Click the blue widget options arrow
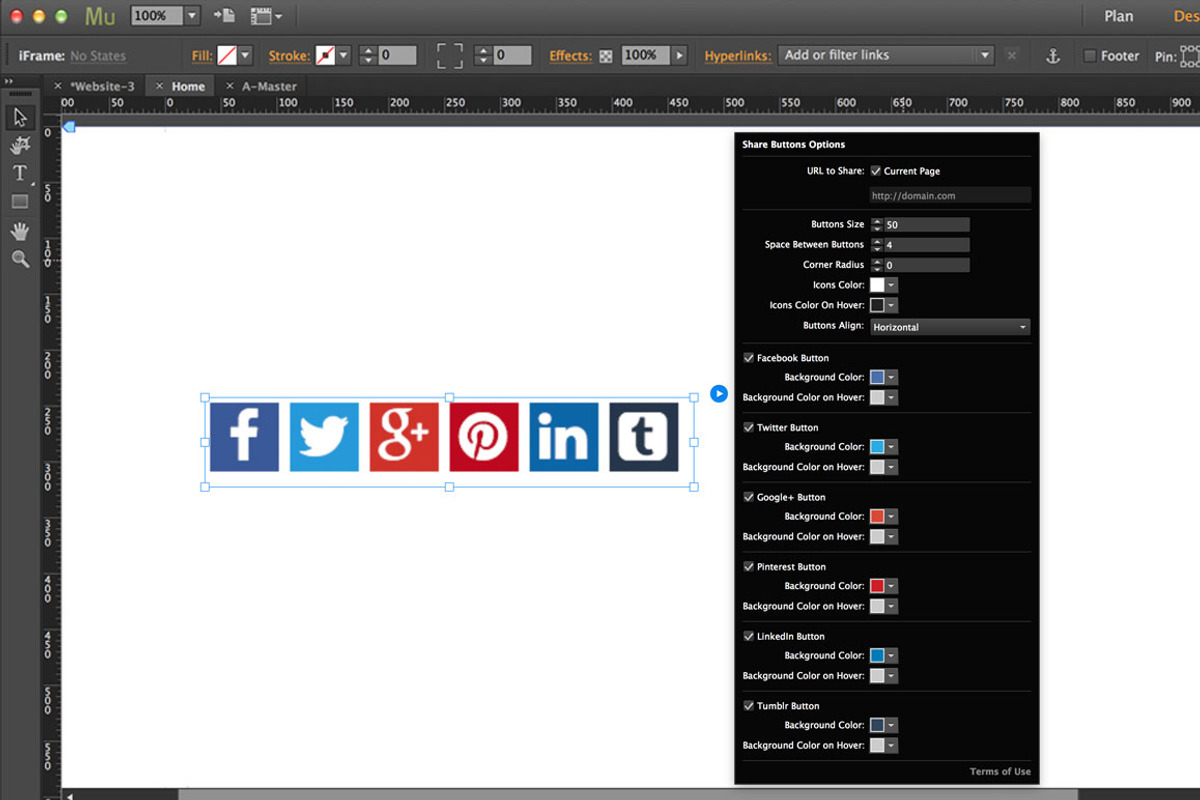This screenshot has height=800, width=1200. click(x=719, y=393)
